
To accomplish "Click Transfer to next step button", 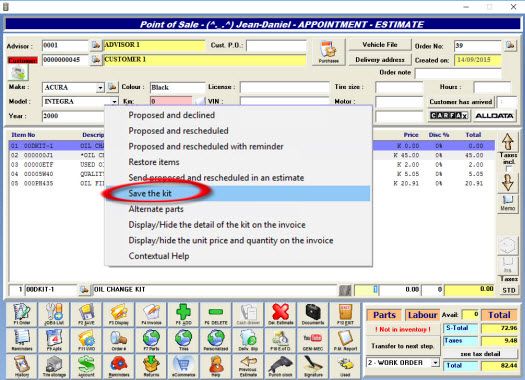I will [402, 346].
